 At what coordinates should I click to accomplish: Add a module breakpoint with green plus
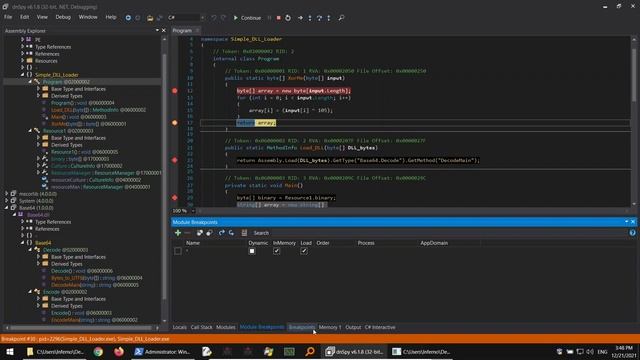[178, 233]
